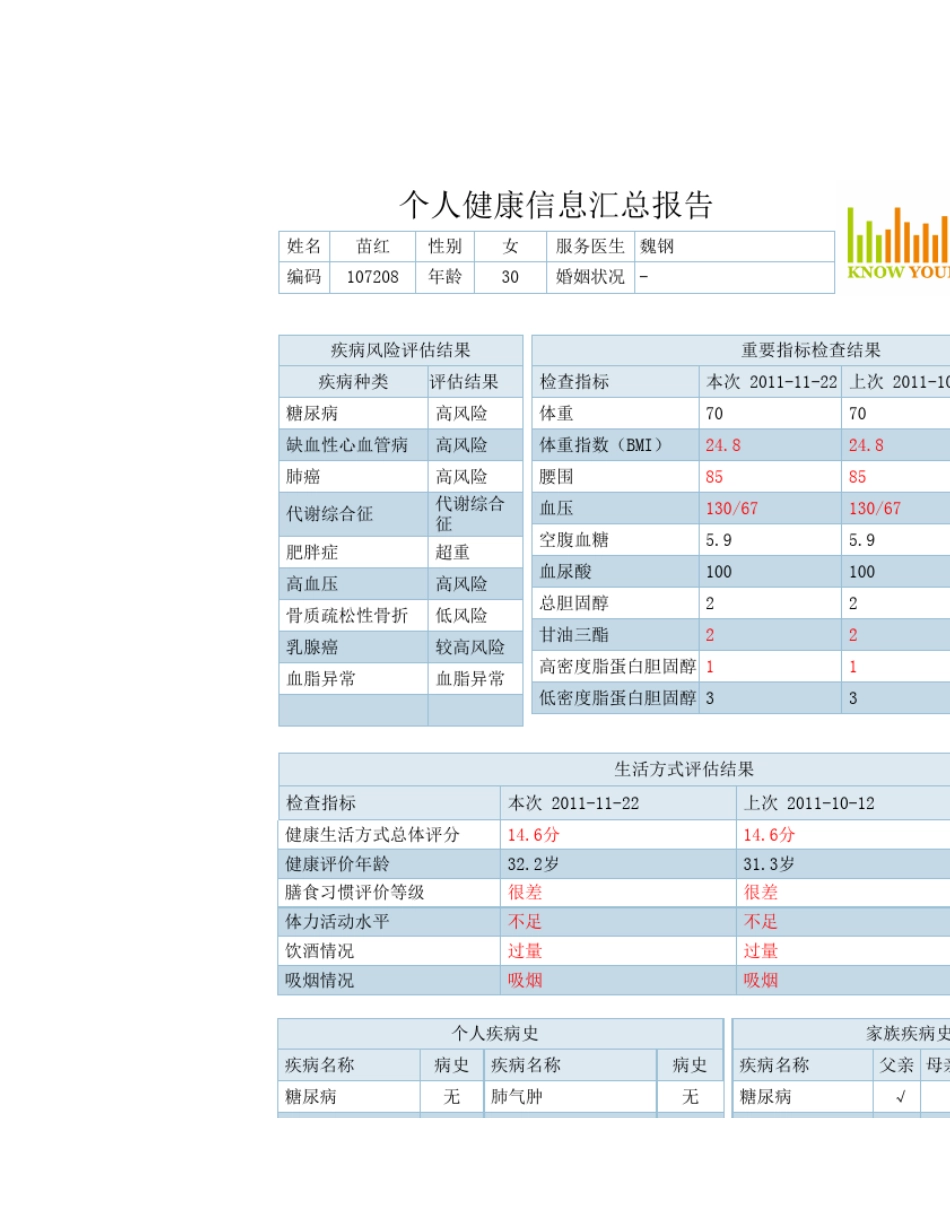
Task: Click the 姓名 label cell
Action: [305, 246]
